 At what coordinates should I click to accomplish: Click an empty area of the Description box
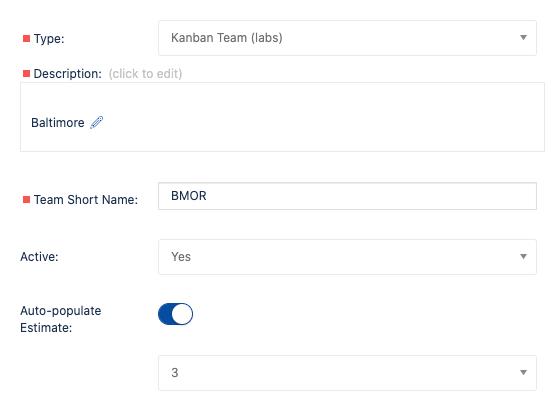pos(318,117)
